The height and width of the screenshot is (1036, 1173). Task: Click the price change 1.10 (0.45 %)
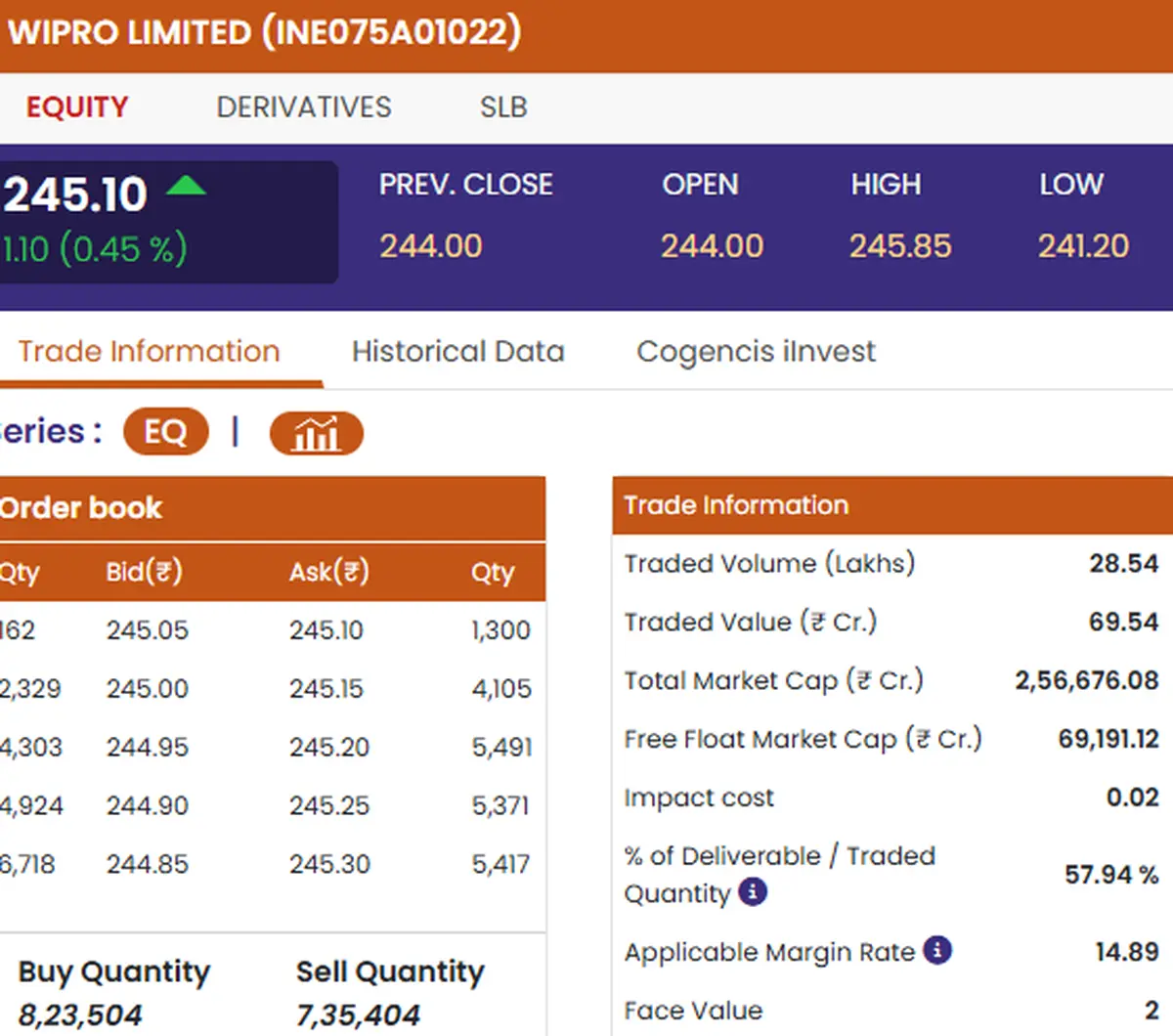[94, 249]
